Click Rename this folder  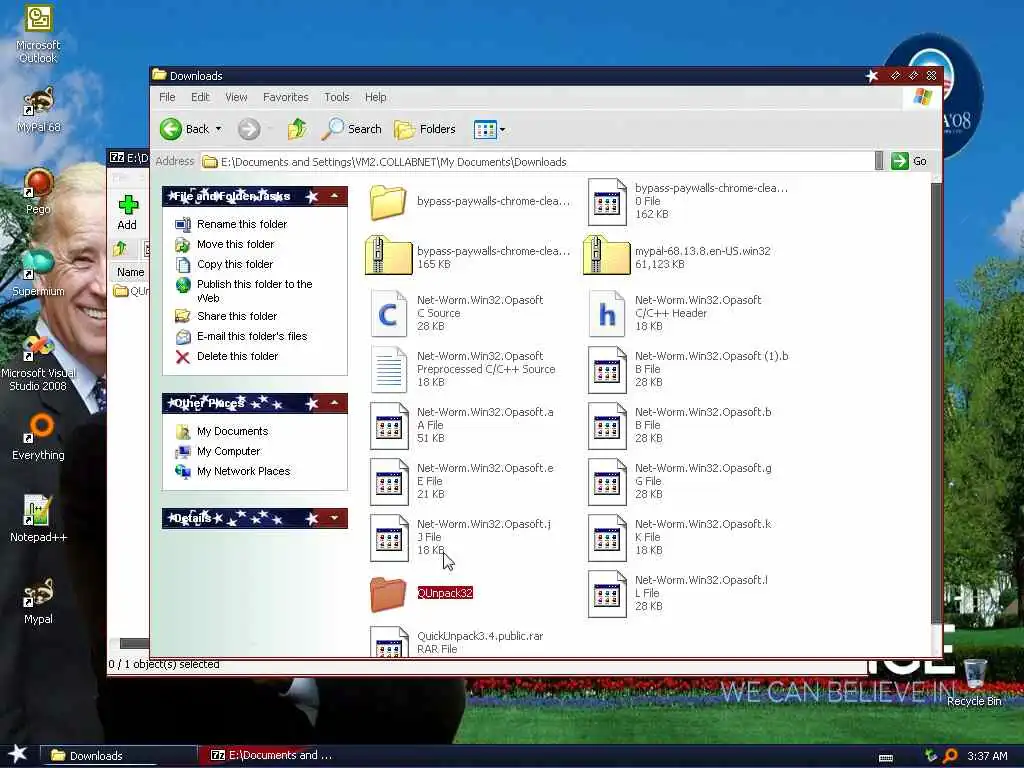point(231,224)
